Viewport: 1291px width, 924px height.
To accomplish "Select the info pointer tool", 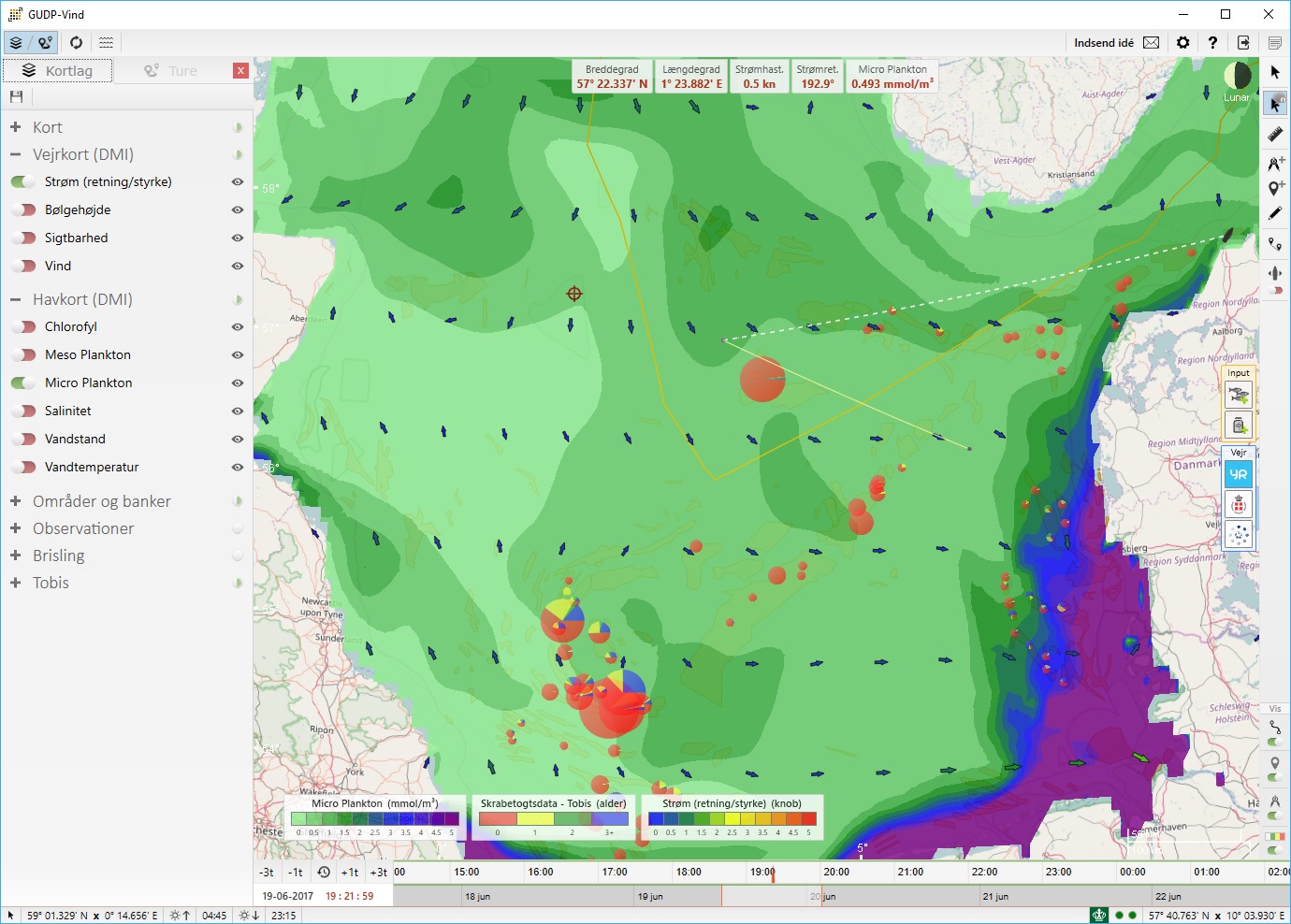I will [1275, 103].
